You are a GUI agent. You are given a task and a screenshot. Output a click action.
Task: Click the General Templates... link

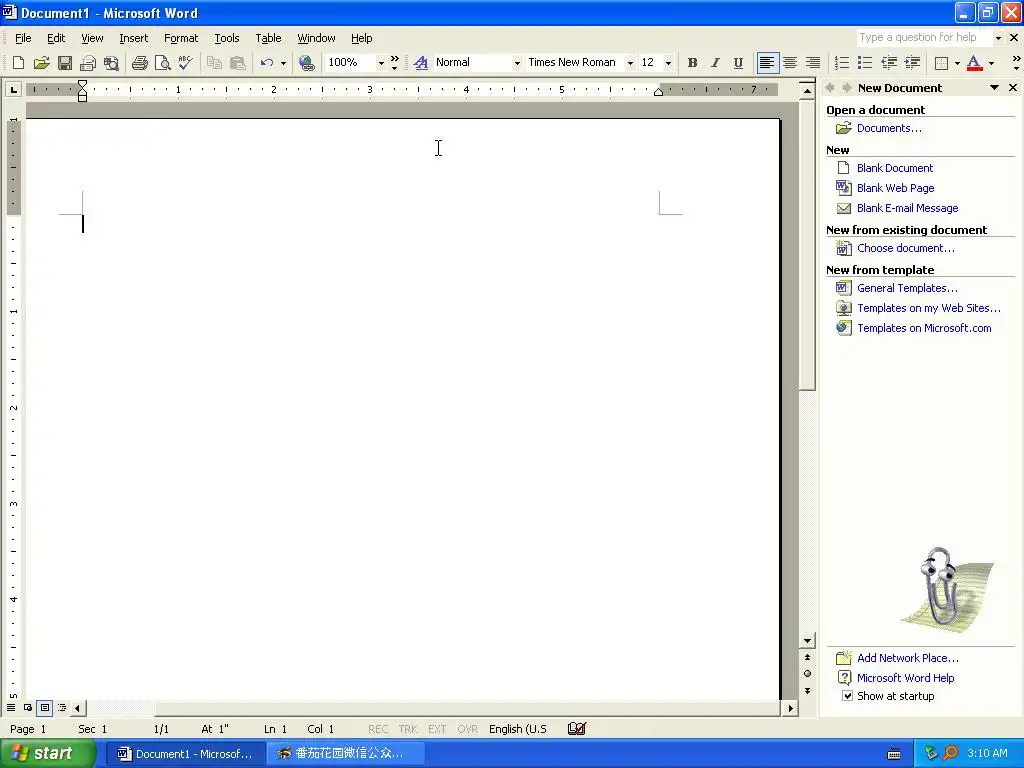pyautogui.click(x=907, y=288)
